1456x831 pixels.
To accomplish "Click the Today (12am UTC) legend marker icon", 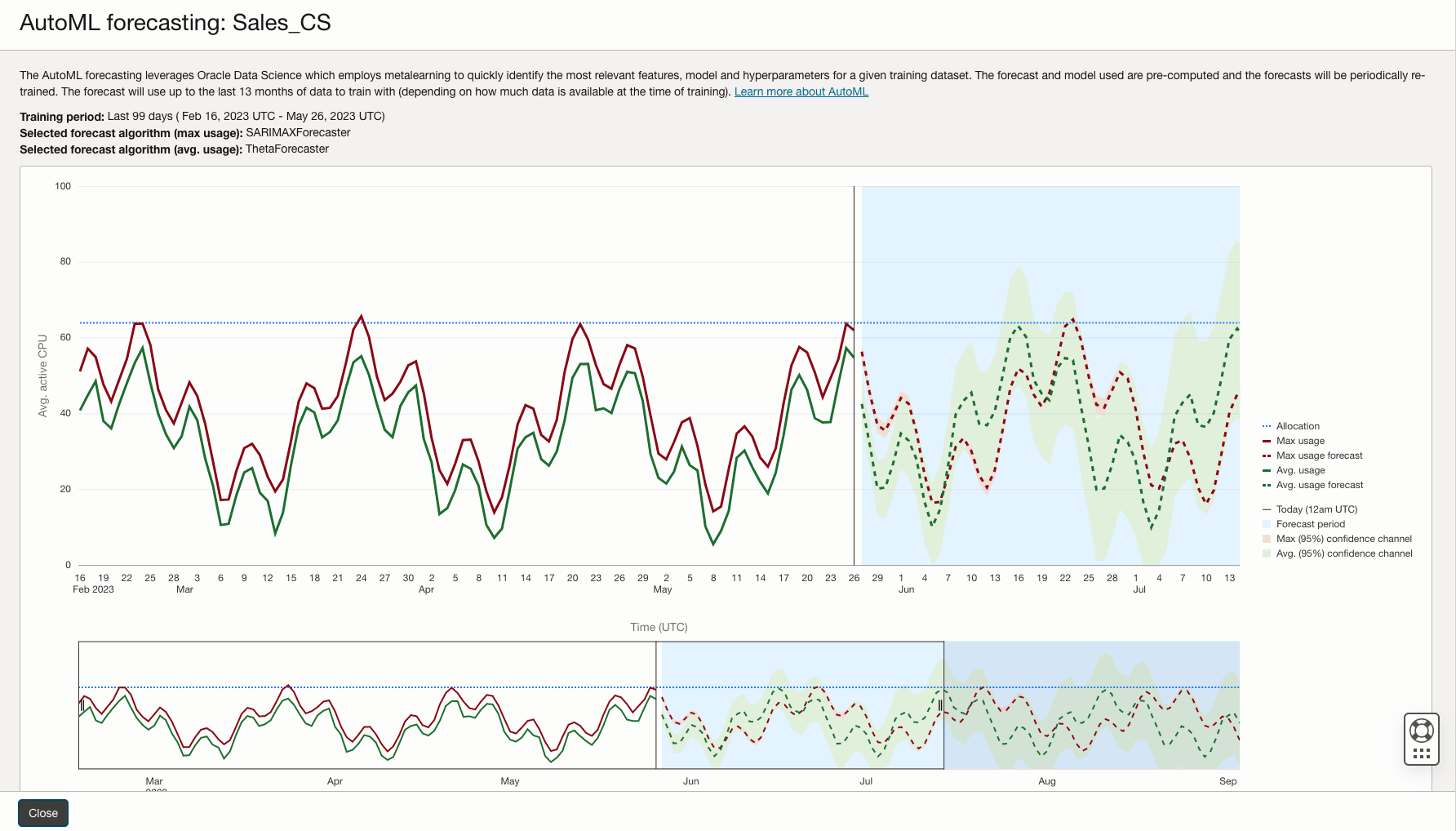I will 1267,509.
